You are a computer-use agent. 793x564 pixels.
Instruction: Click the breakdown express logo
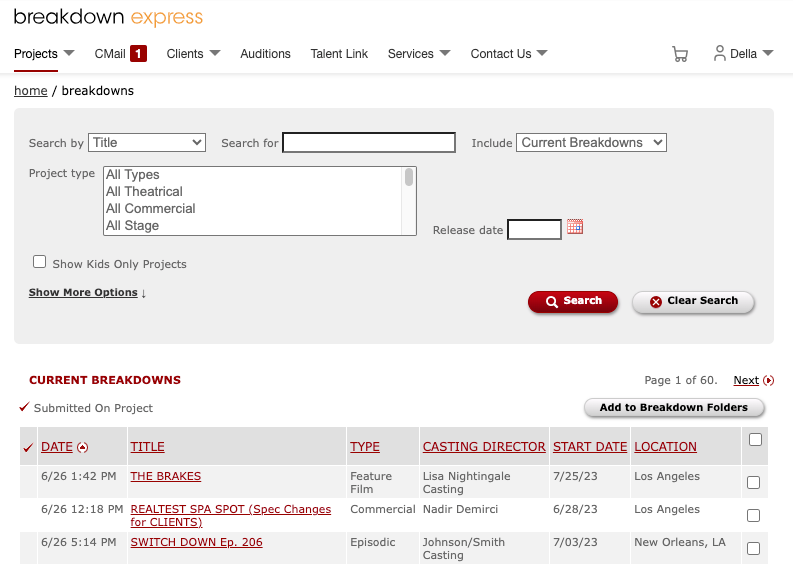[x=108, y=17]
